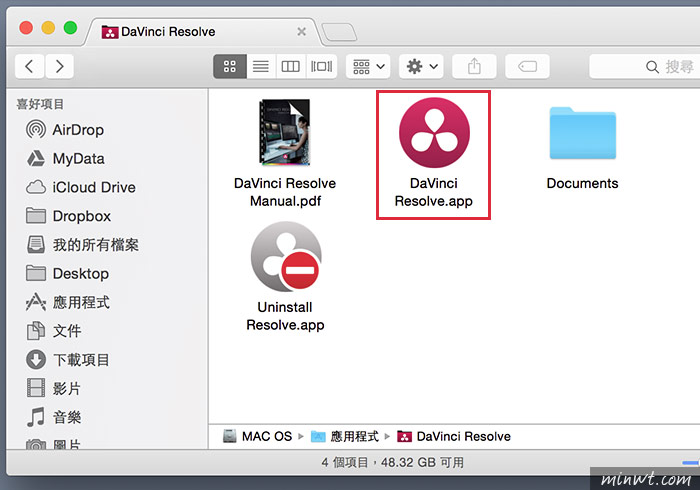Image resolution: width=700 pixels, height=490 pixels.
Task: Click the status text 4 個項目，48.32 GB 可用
Action: point(392,462)
